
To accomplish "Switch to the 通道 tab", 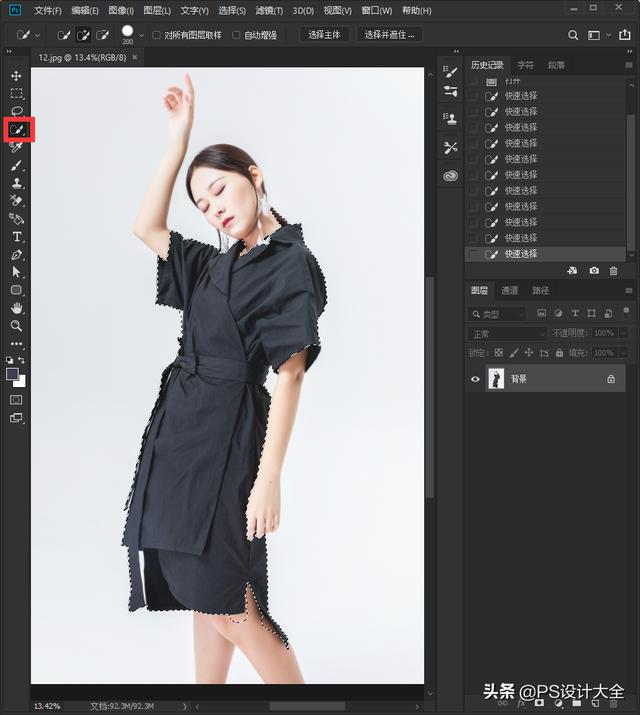I will pyautogui.click(x=509, y=290).
